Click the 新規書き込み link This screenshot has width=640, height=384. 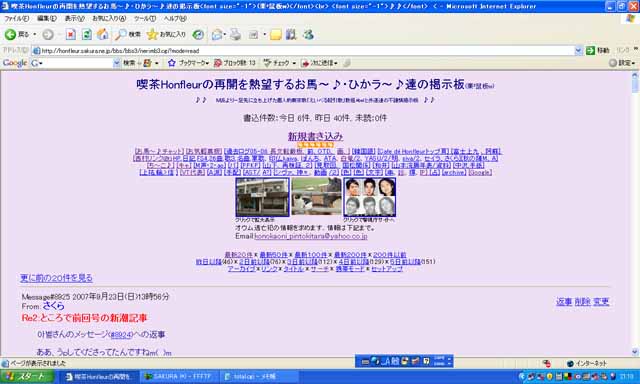coord(315,136)
